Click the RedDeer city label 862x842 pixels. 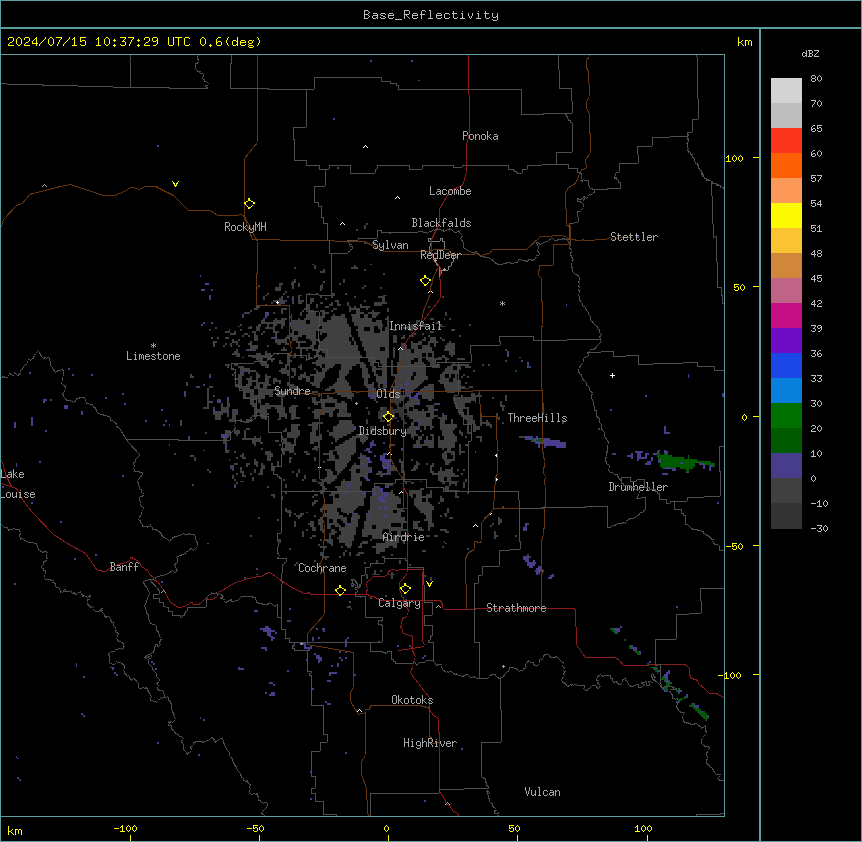point(440,255)
